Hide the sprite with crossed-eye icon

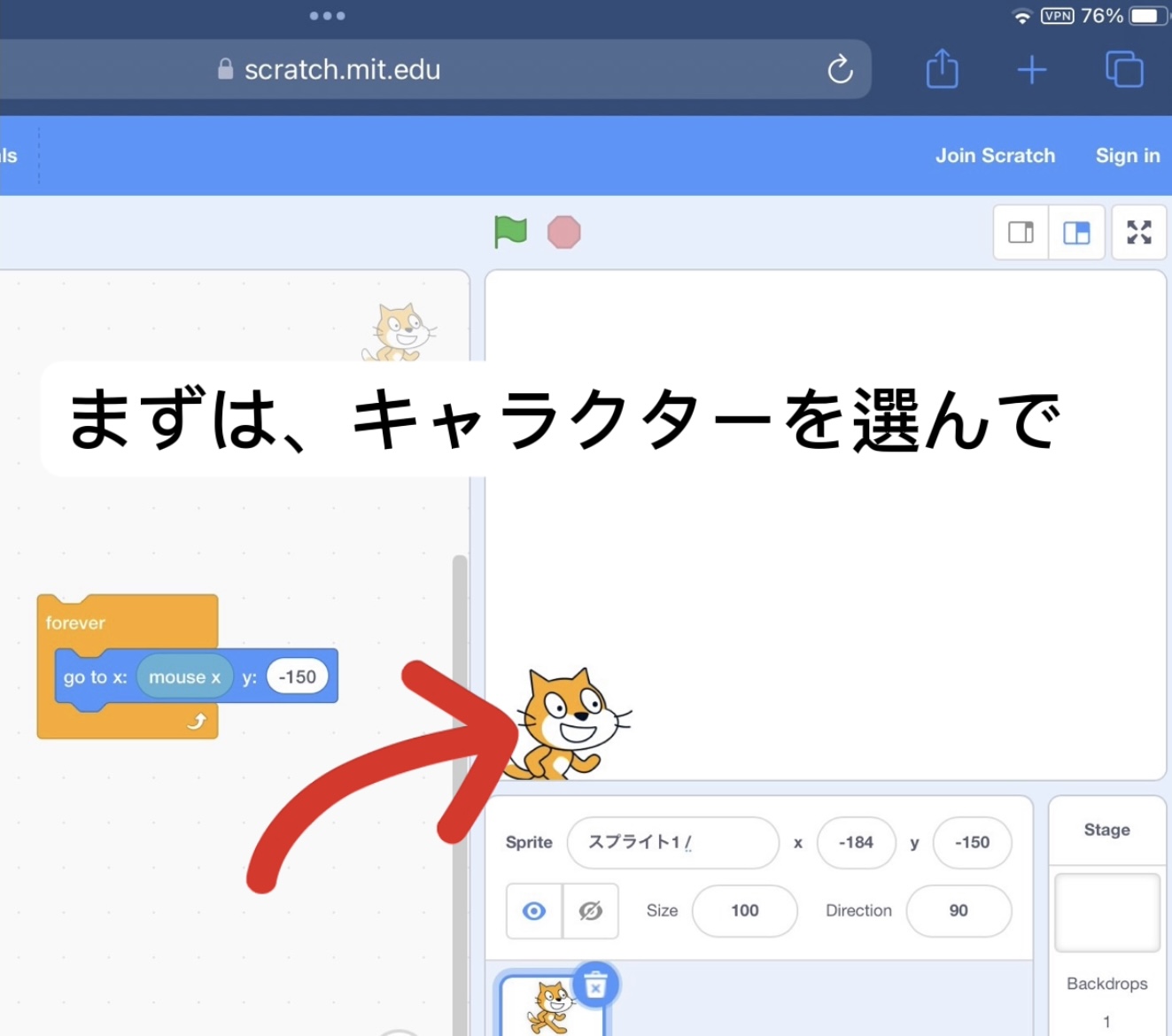pos(591,911)
